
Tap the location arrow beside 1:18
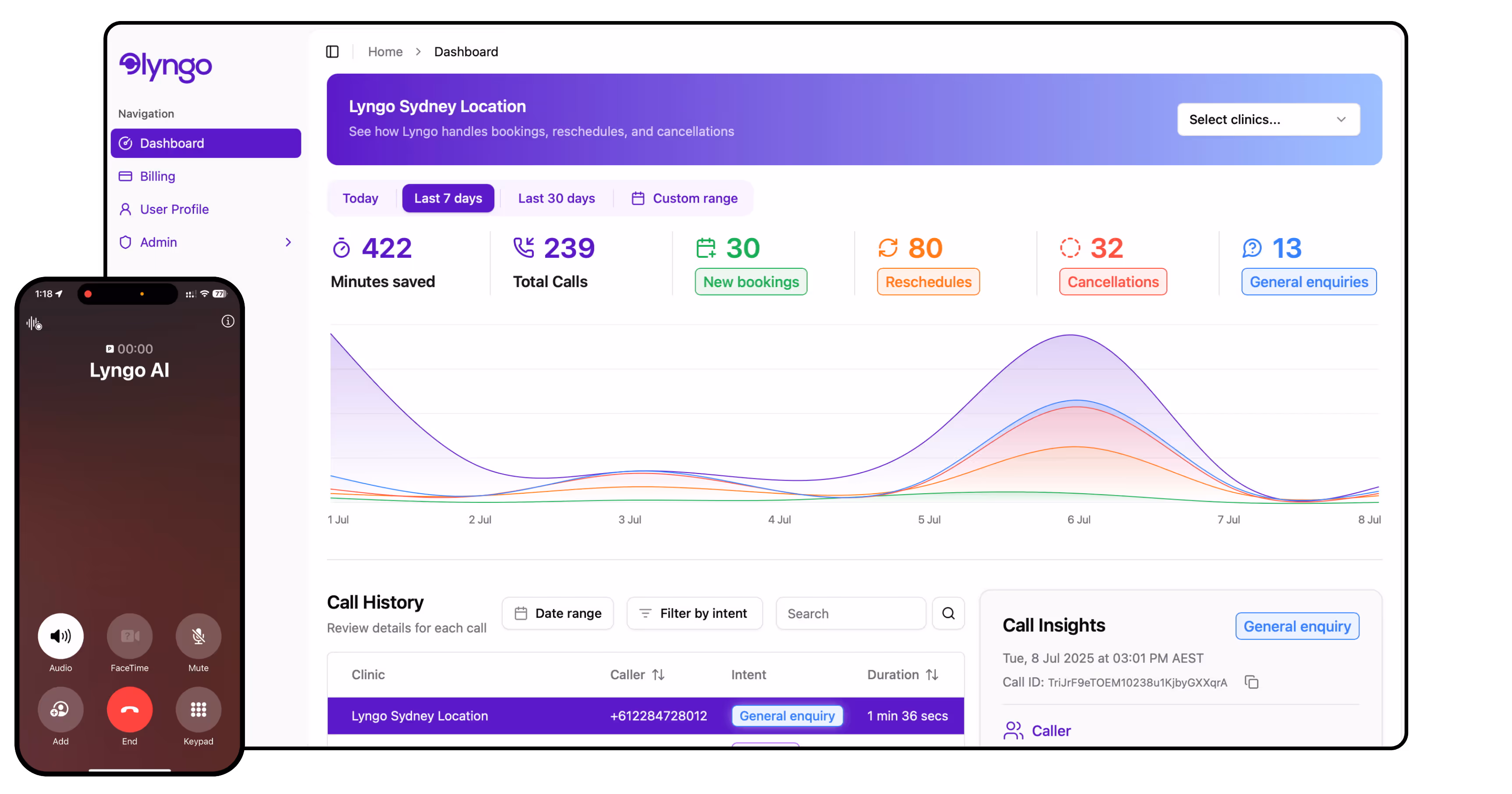[x=59, y=294]
